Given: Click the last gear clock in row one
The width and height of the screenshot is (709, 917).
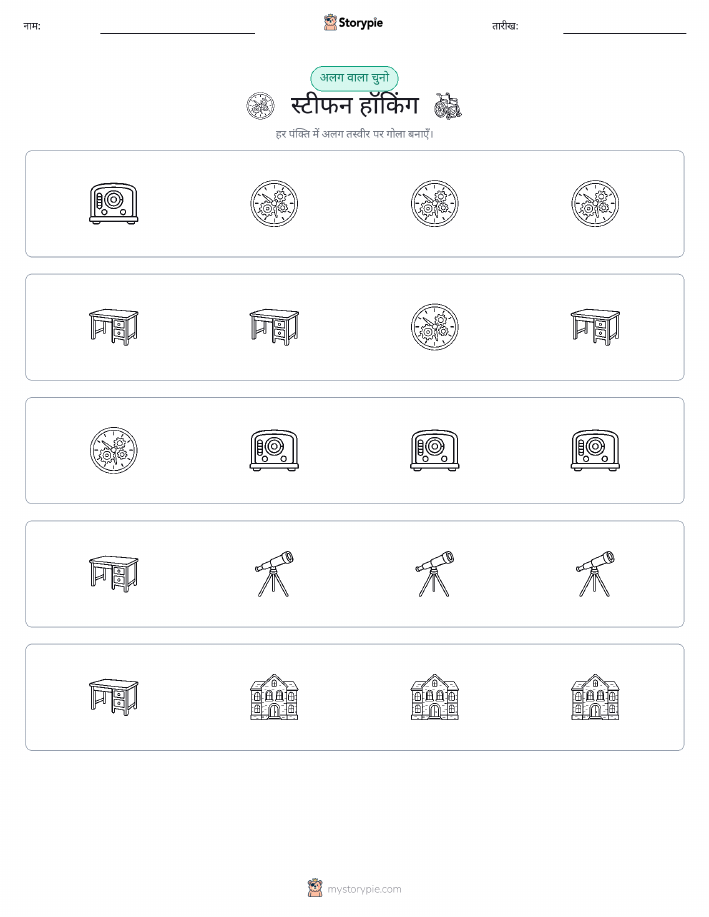Looking at the screenshot, I should pos(595,204).
